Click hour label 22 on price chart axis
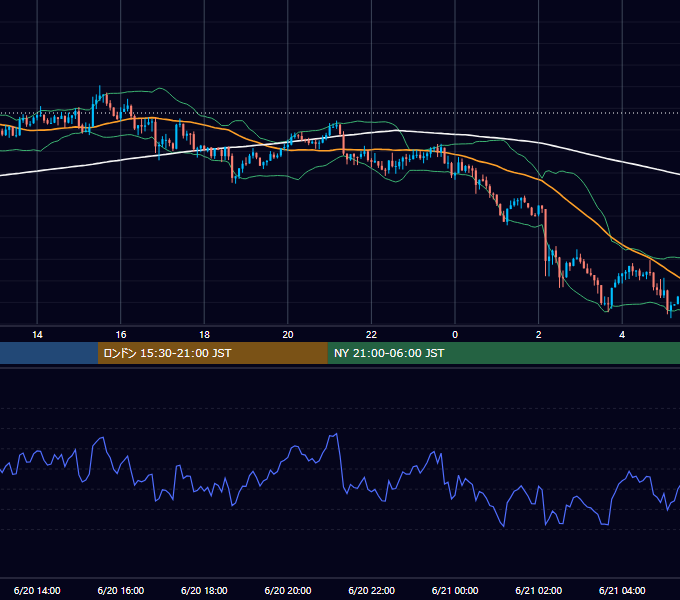 click(372, 335)
